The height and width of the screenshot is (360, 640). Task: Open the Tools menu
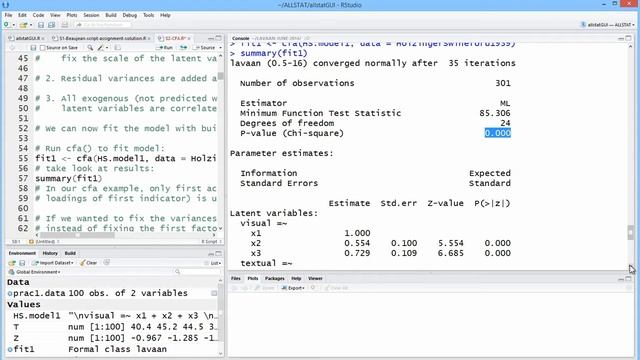point(149,15)
